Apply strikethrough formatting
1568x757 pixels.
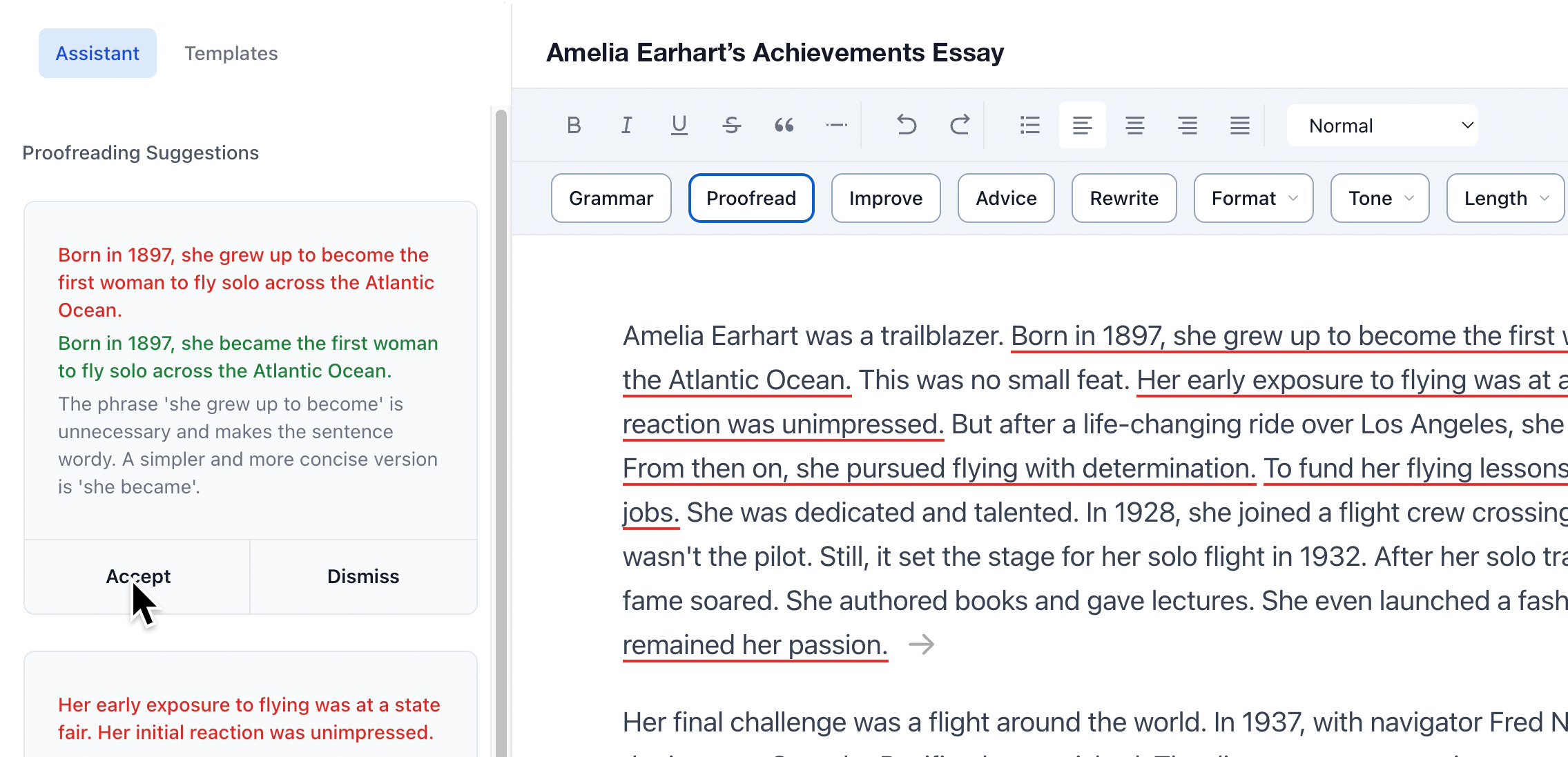tap(731, 126)
